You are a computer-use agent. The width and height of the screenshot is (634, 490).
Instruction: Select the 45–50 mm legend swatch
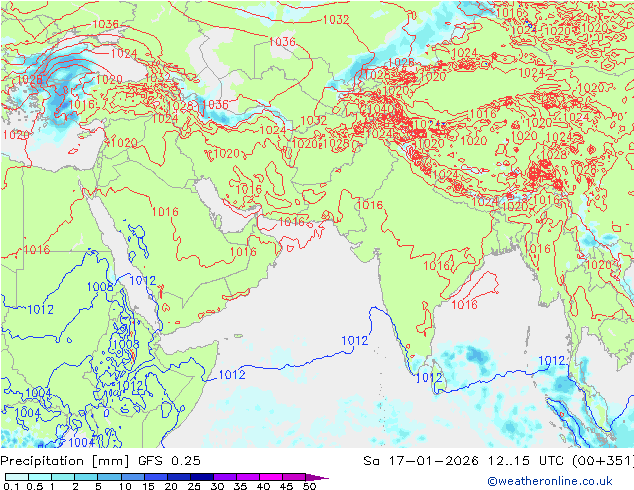pyautogui.click(x=294, y=477)
